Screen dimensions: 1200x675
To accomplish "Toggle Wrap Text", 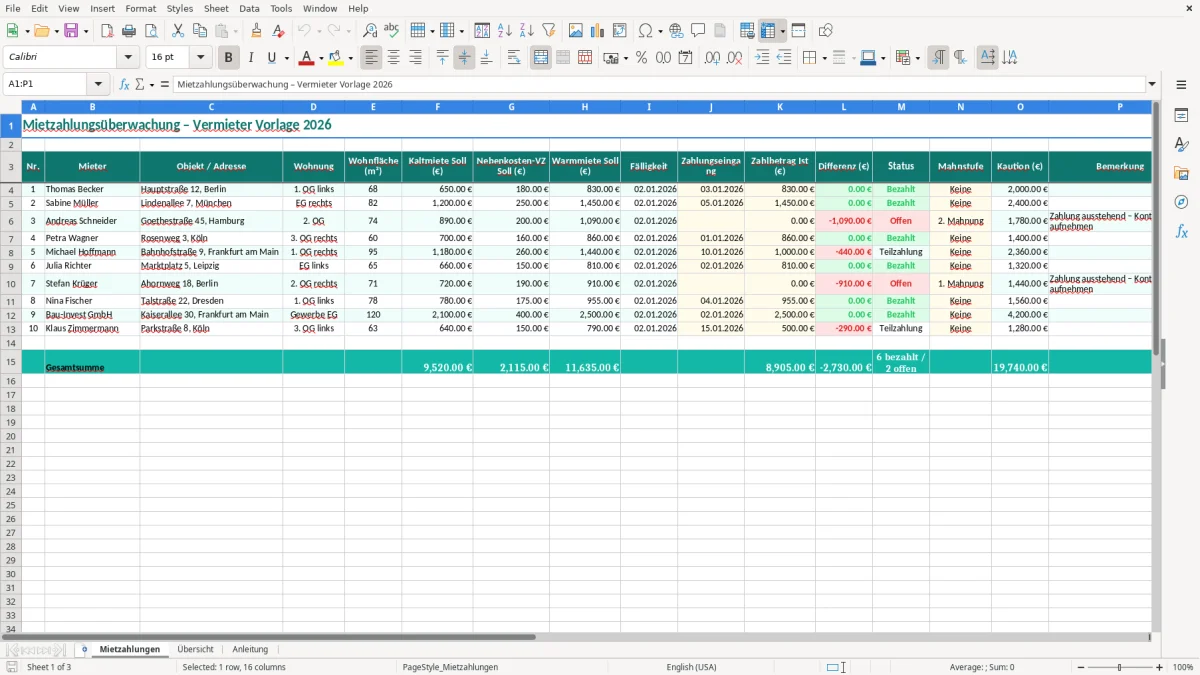I will click(x=514, y=58).
